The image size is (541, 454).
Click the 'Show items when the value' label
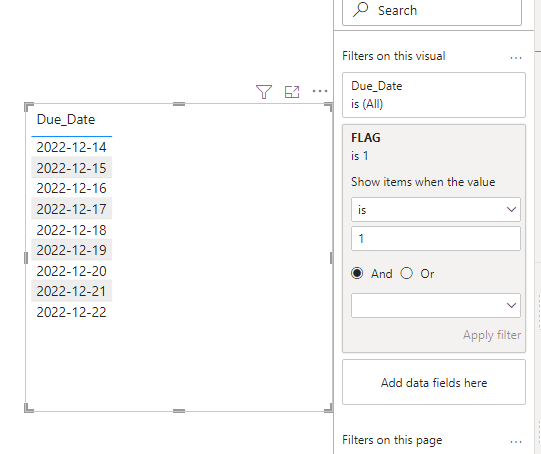pyautogui.click(x=423, y=182)
